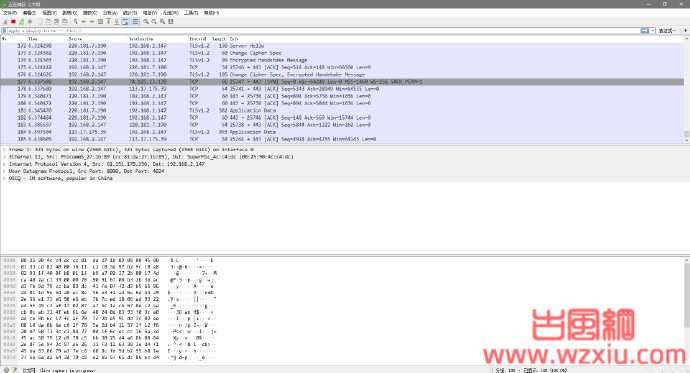
Task: Click the expert information icon in status bar
Action: point(6,370)
